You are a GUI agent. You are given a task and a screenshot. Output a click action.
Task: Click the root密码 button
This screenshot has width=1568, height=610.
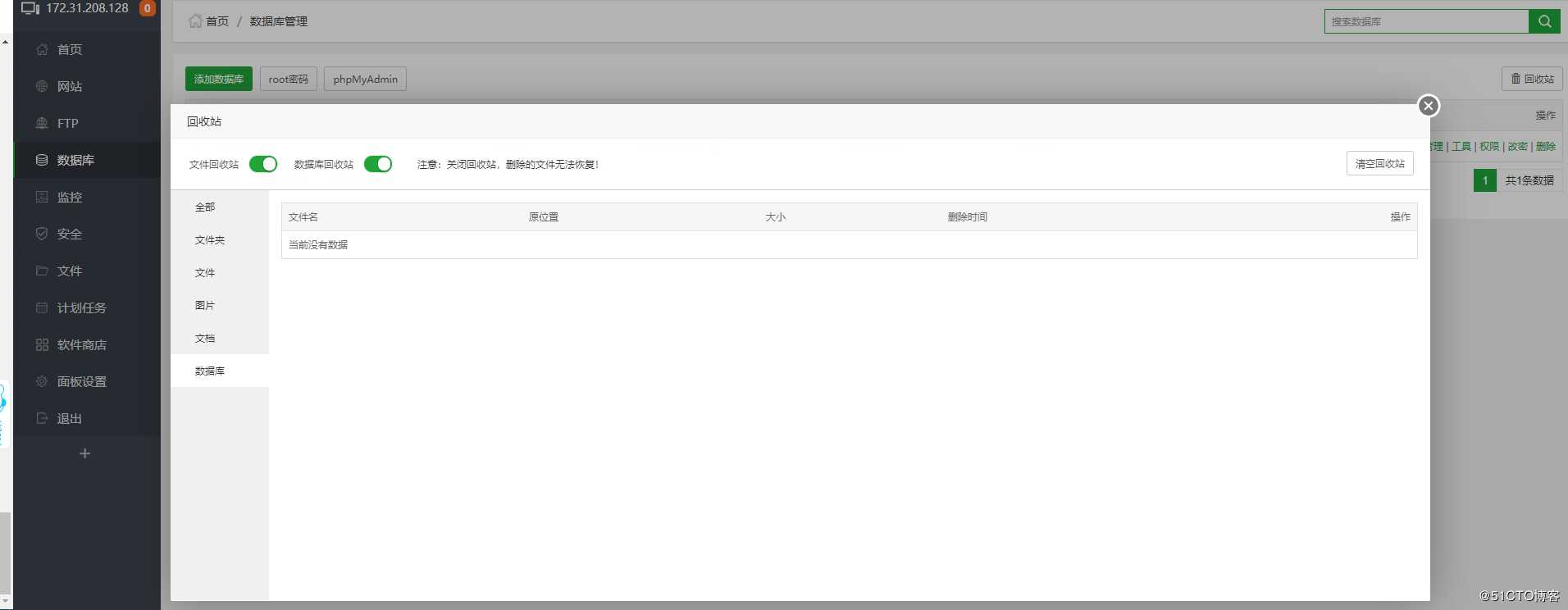pyautogui.click(x=289, y=79)
